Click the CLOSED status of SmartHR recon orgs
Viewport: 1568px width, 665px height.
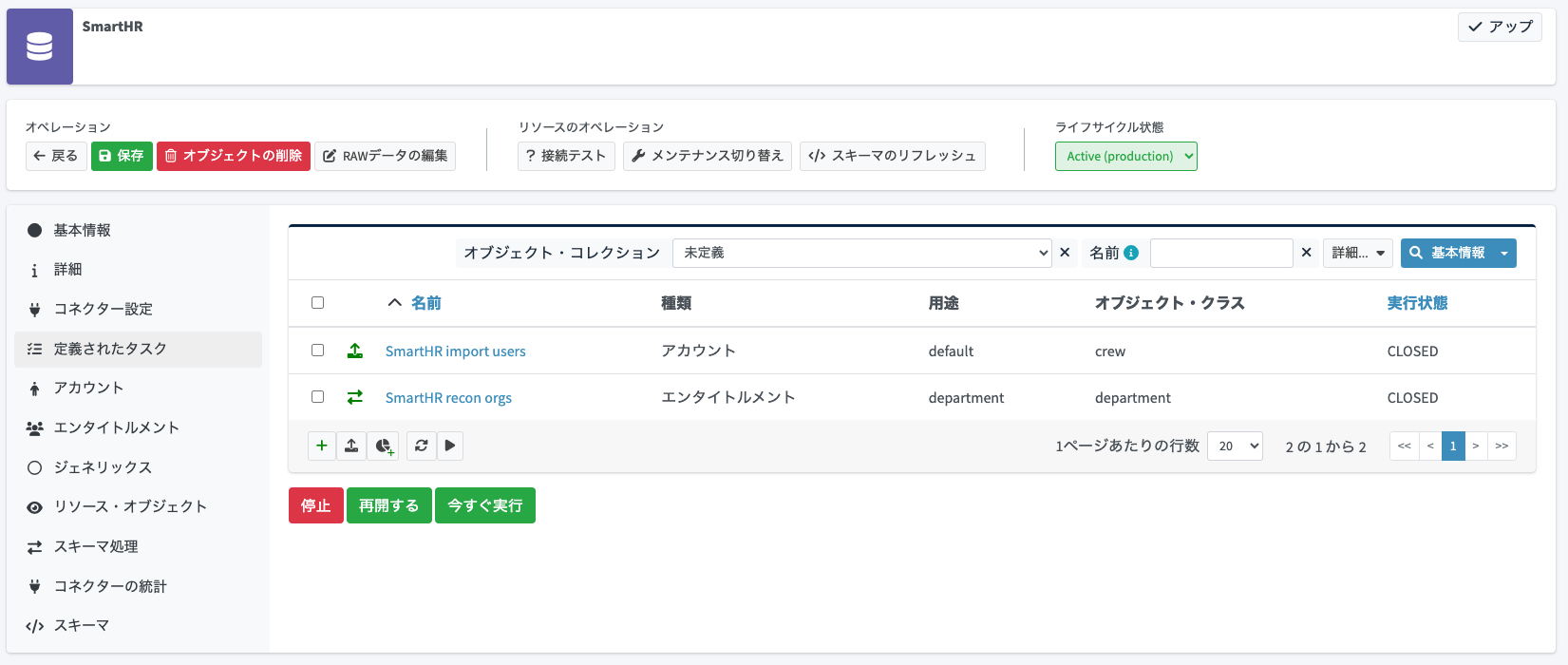[x=1412, y=398]
